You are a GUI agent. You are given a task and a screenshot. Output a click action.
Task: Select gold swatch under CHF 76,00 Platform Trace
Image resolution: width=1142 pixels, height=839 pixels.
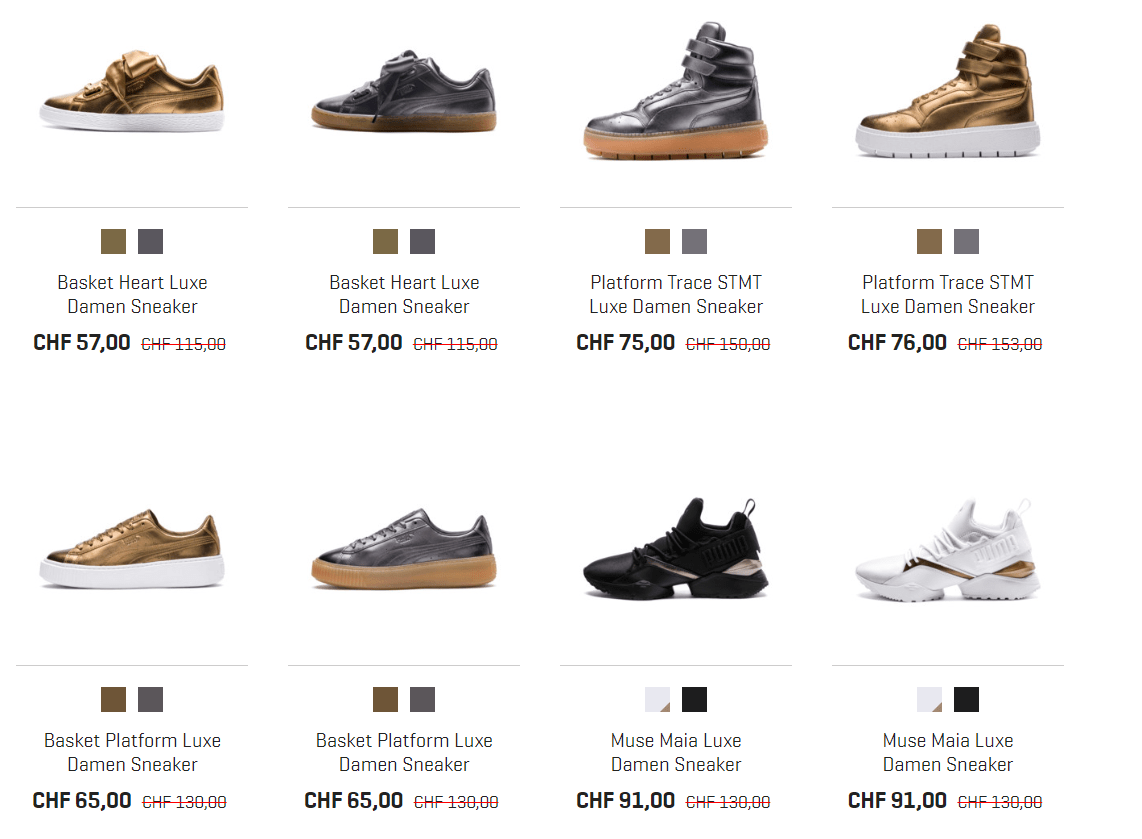[x=929, y=241]
